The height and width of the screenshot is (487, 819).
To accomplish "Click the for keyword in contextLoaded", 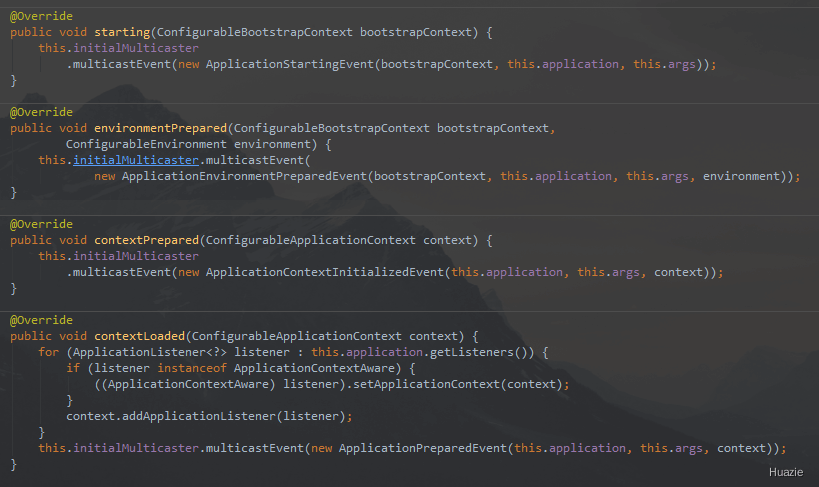I will coord(49,353).
